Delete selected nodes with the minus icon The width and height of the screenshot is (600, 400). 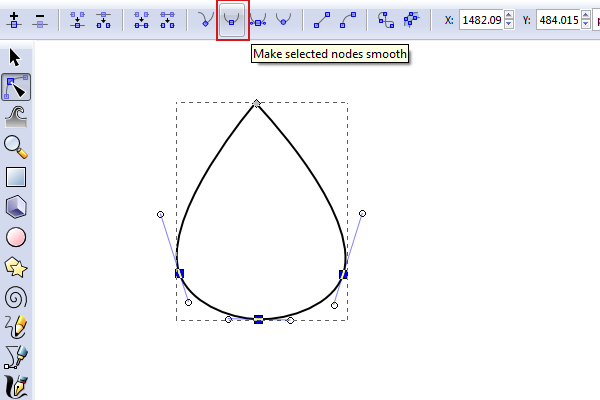[x=40, y=19]
